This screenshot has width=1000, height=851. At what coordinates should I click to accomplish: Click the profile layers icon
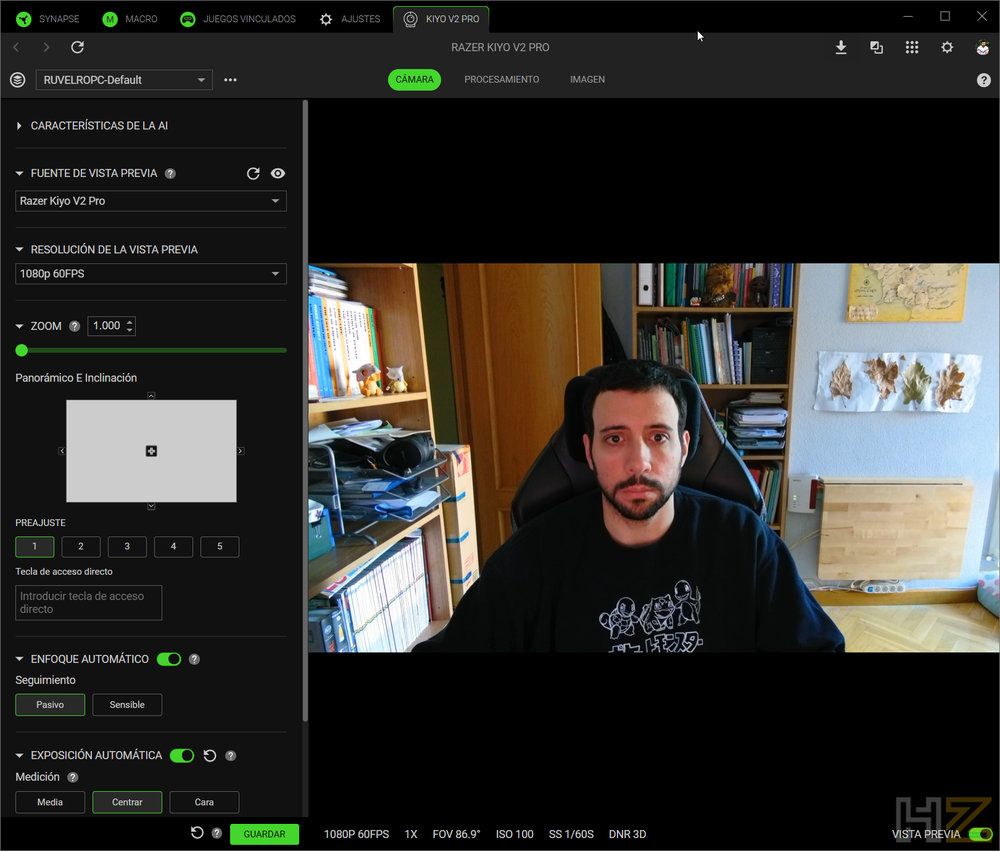coord(18,80)
